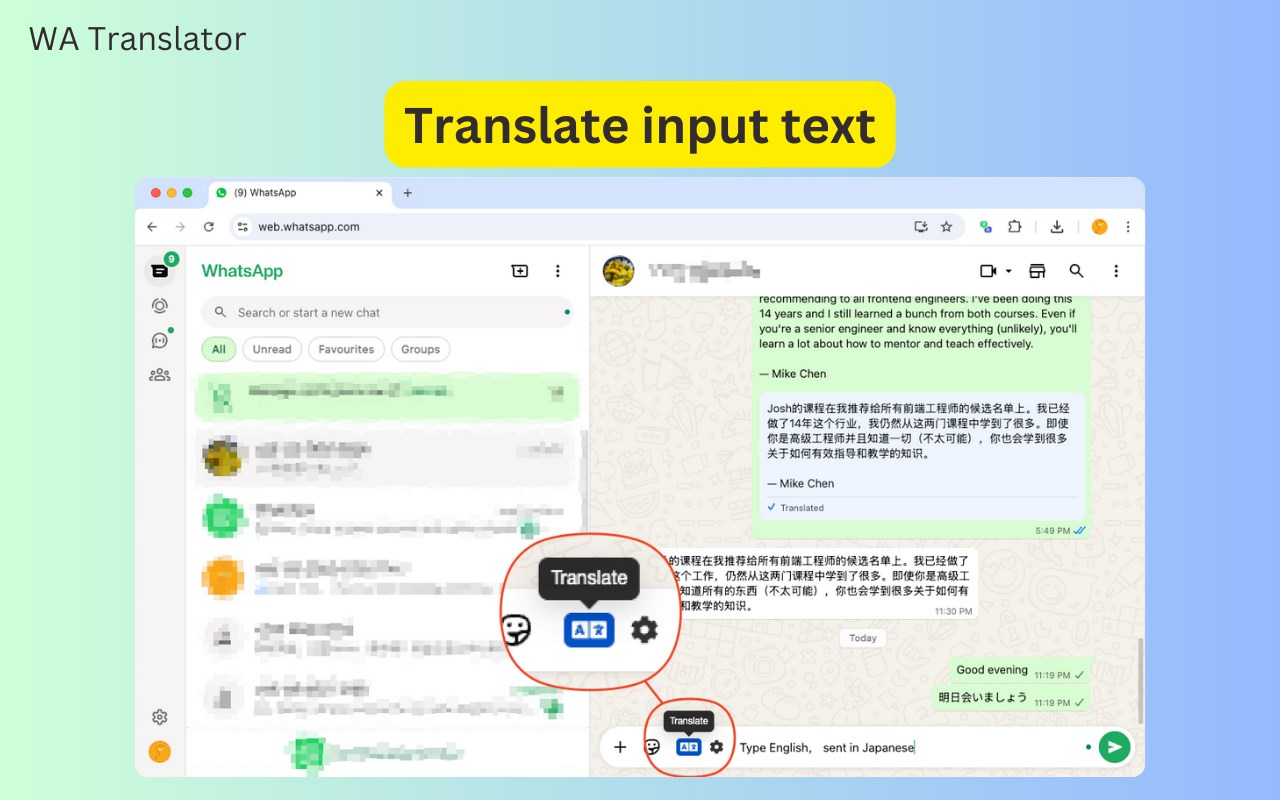Click the Translate button in the message compose bar

689,747
